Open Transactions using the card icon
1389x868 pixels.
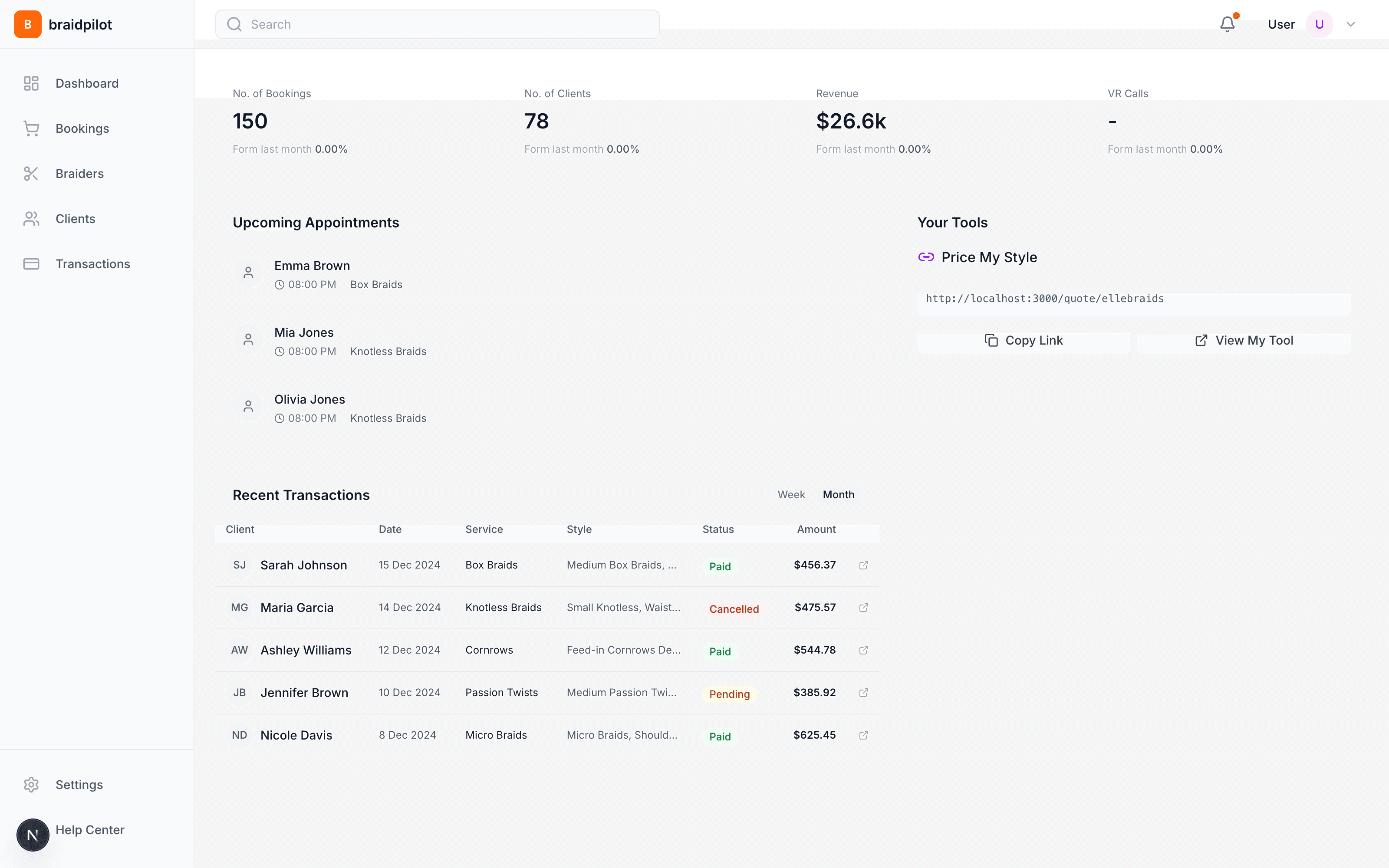click(x=31, y=263)
